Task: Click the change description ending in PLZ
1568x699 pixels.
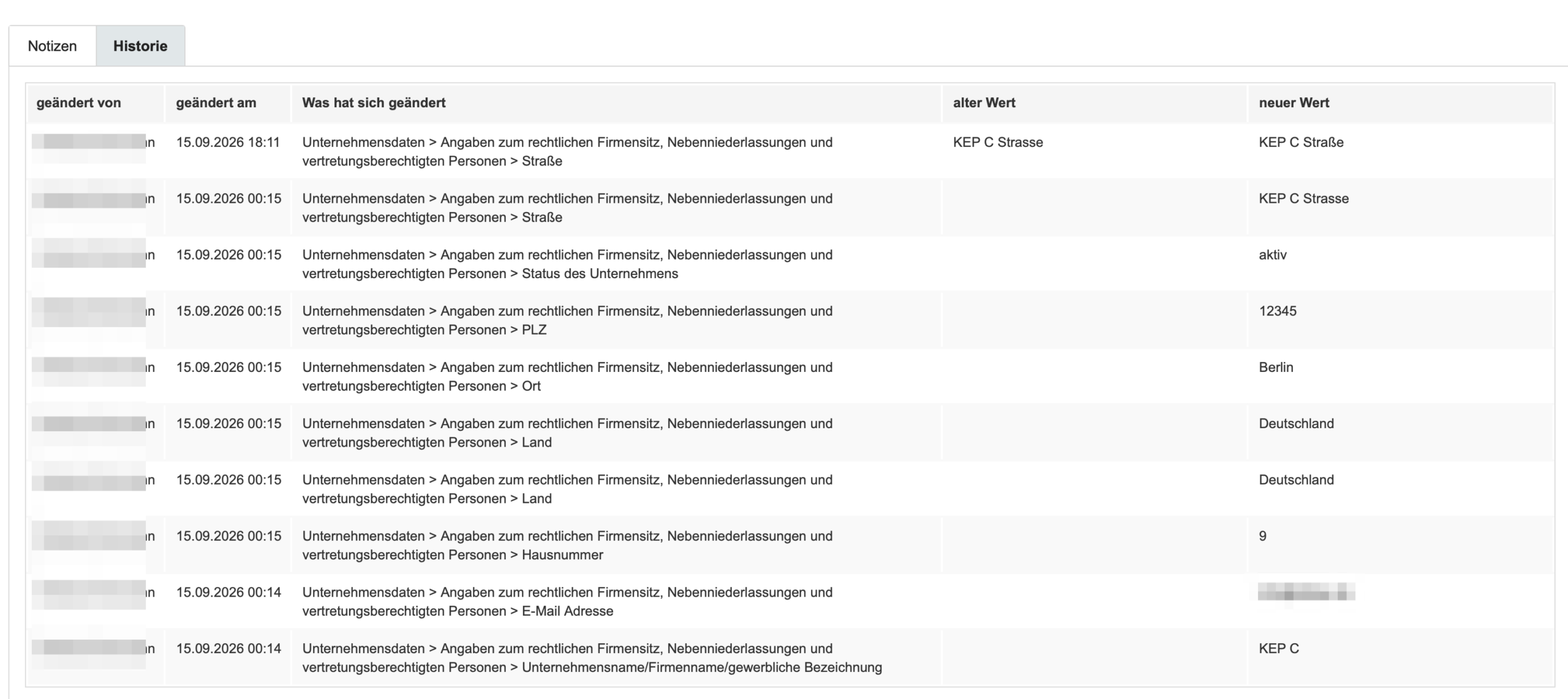Action: click(567, 320)
